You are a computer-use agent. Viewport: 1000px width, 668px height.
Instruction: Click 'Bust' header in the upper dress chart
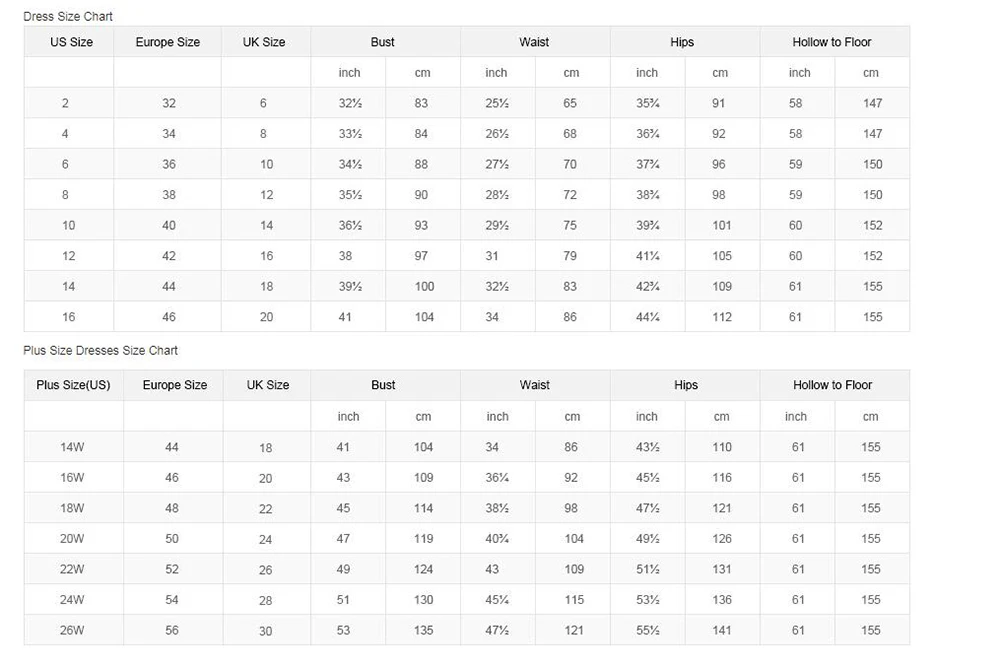pyautogui.click(x=382, y=42)
